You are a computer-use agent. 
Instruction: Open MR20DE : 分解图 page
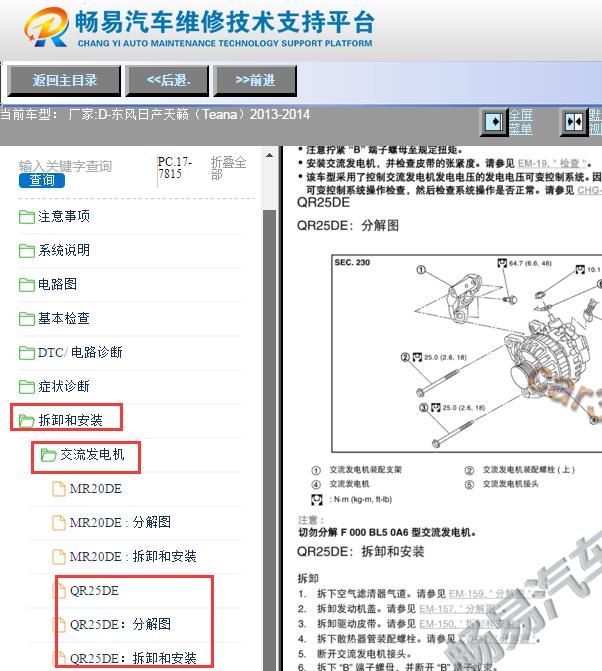[121, 523]
